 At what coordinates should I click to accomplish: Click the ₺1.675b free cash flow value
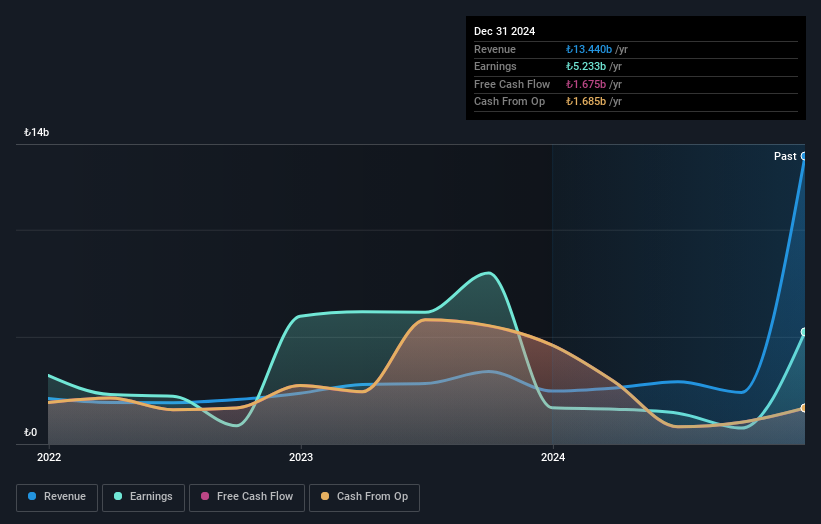click(x=585, y=84)
